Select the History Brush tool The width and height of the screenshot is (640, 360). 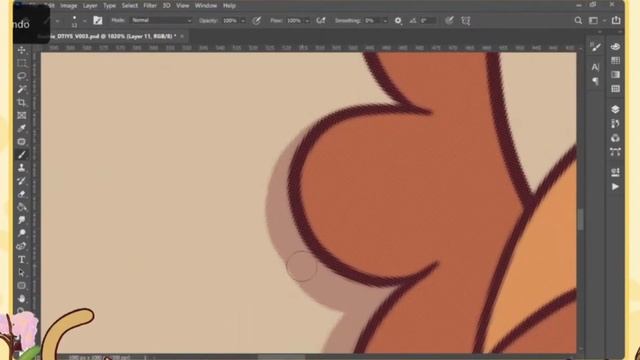pyautogui.click(x=22, y=181)
